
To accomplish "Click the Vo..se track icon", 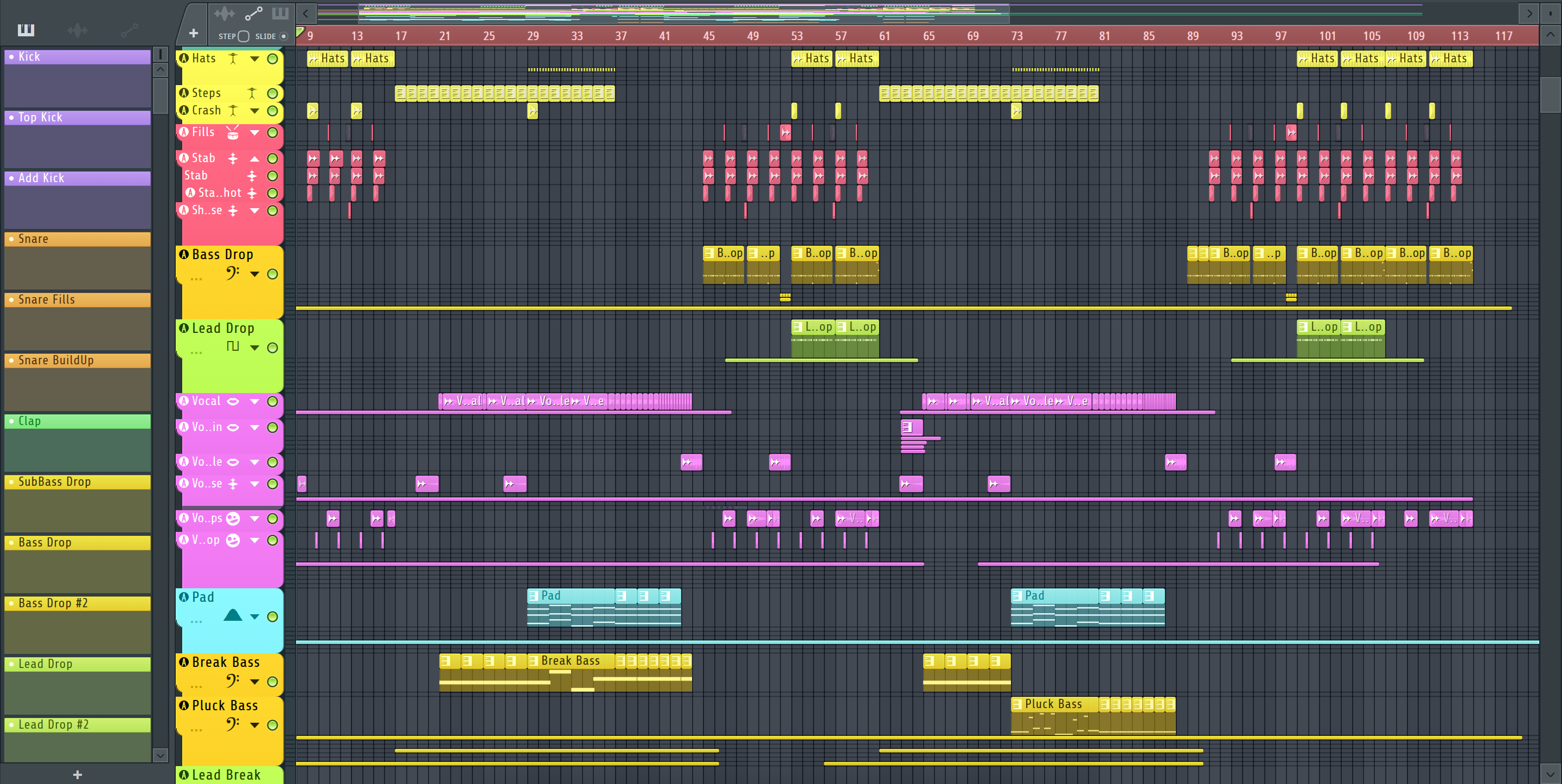I will [233, 483].
